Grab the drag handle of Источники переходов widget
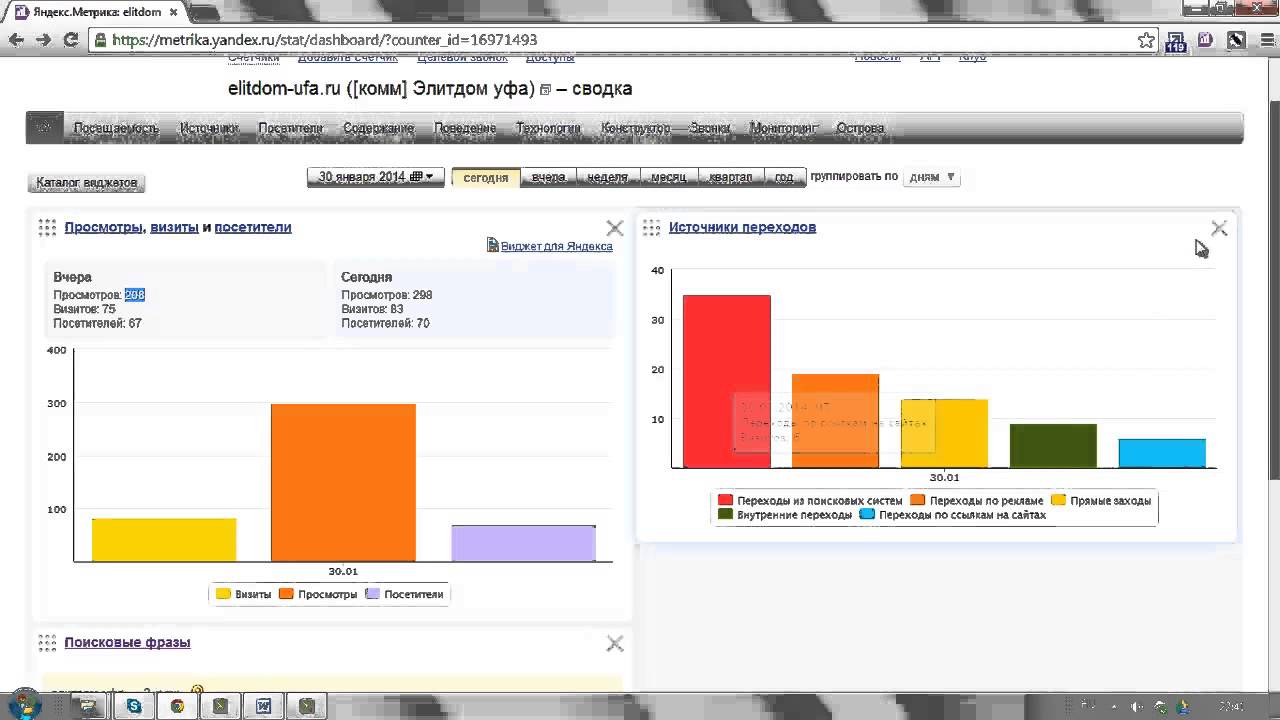This screenshot has width=1280, height=720. (651, 227)
